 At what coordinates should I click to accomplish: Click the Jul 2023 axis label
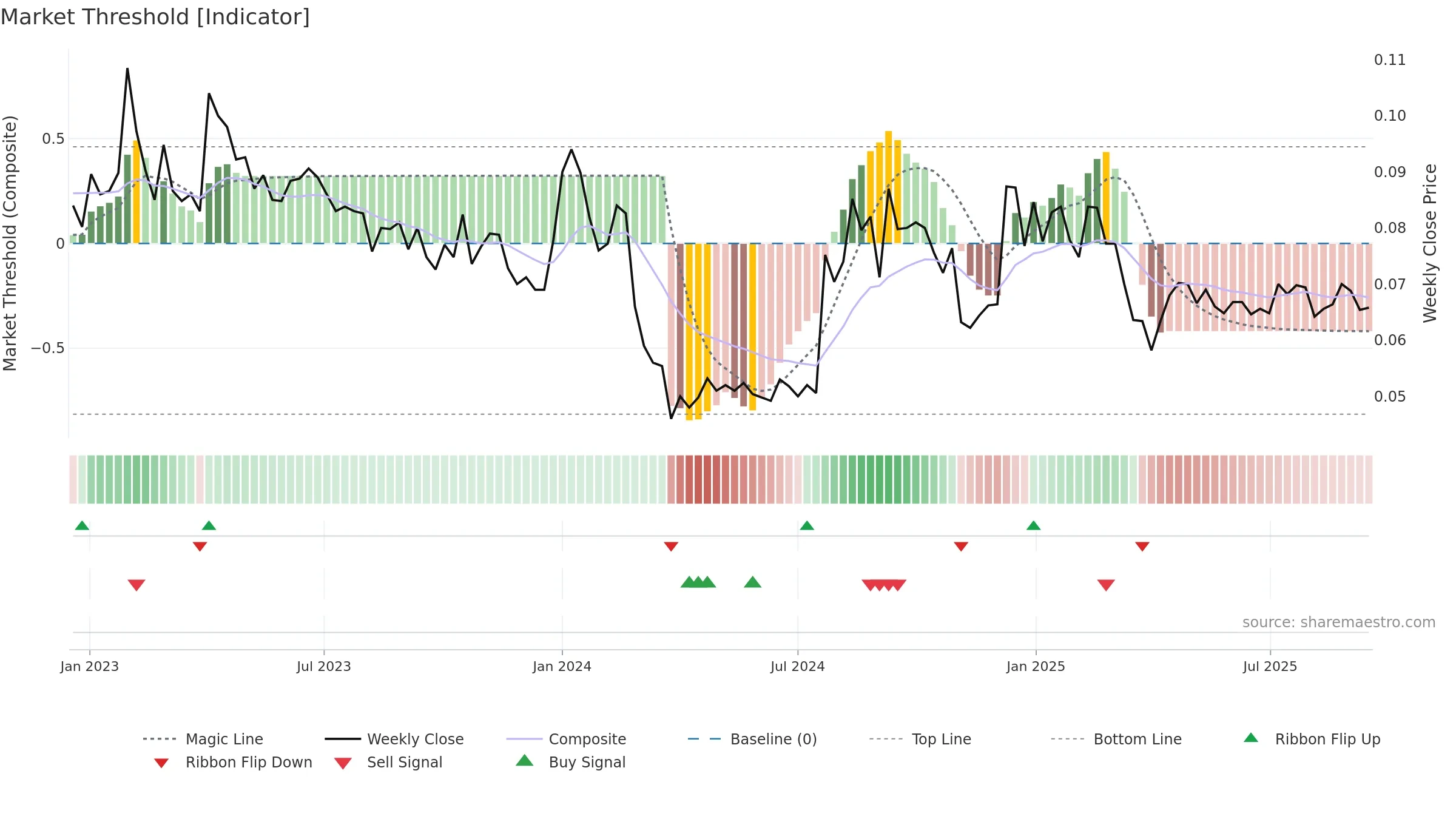(x=324, y=666)
